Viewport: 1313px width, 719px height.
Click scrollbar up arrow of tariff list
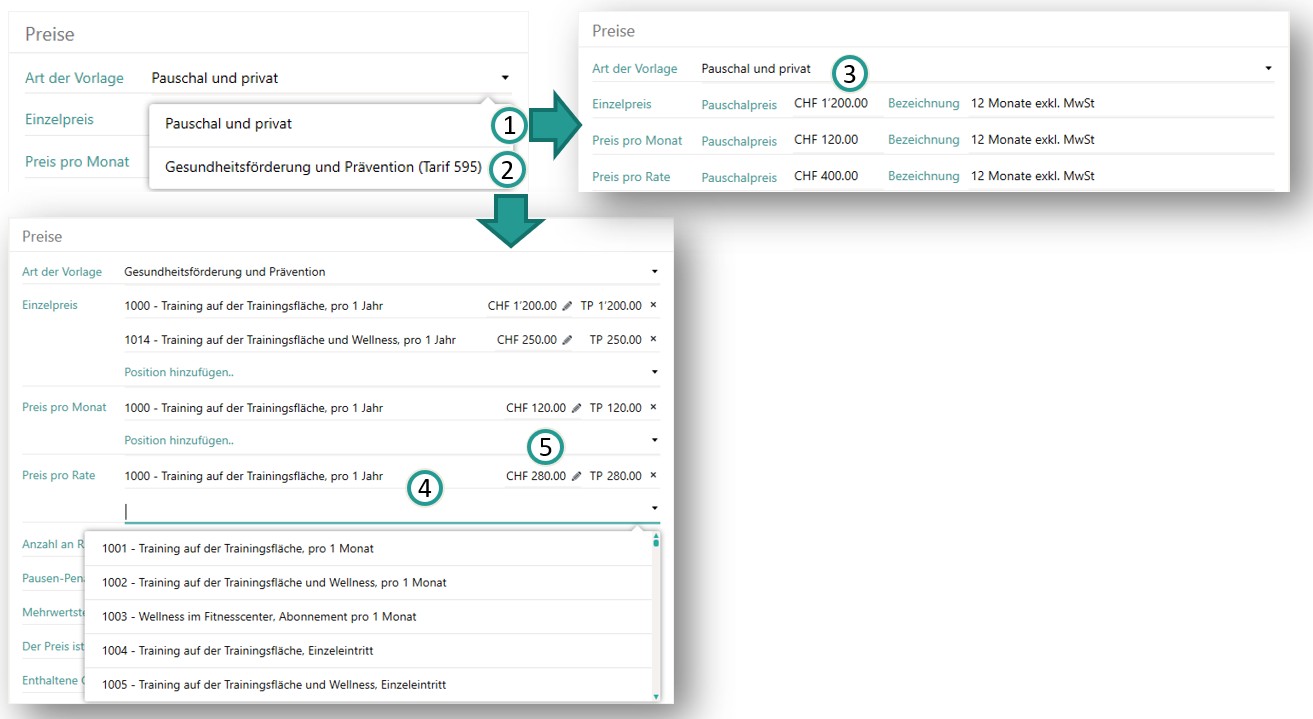coord(656,537)
